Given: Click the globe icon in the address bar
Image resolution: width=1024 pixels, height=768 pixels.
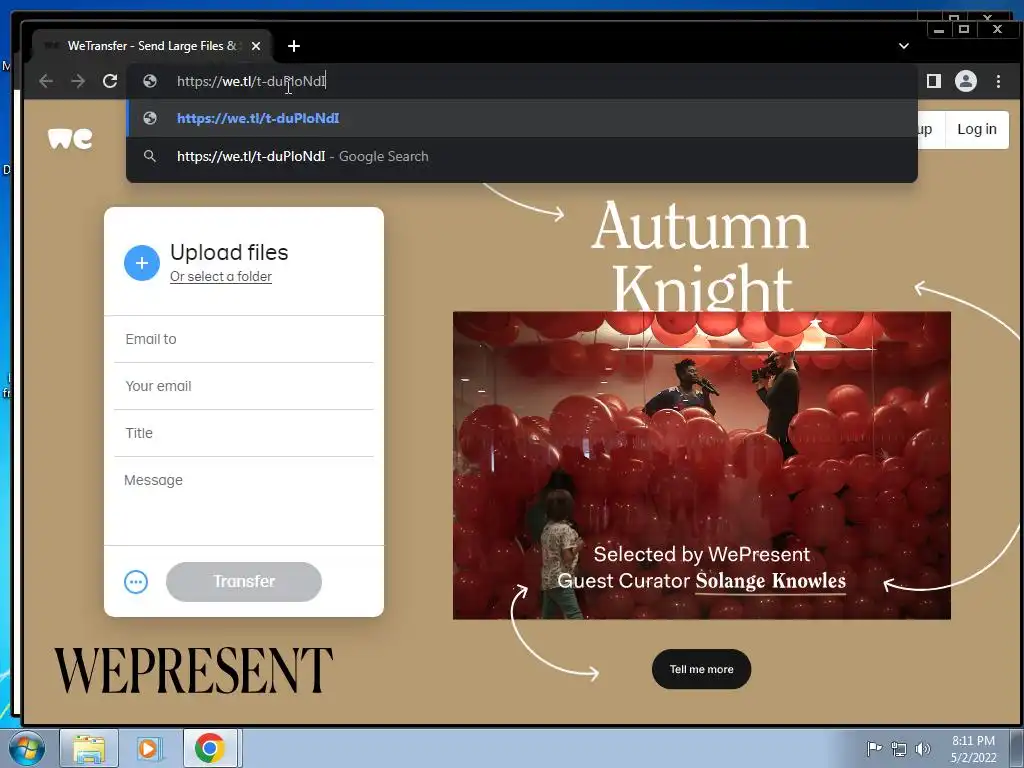Looking at the screenshot, I should 150,81.
